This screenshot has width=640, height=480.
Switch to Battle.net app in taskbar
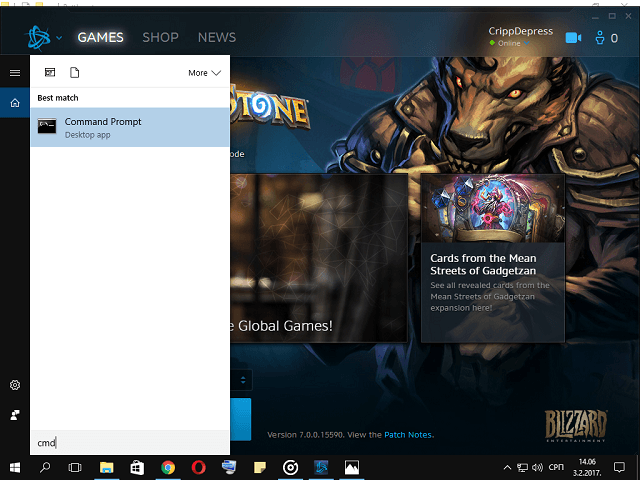point(321,467)
